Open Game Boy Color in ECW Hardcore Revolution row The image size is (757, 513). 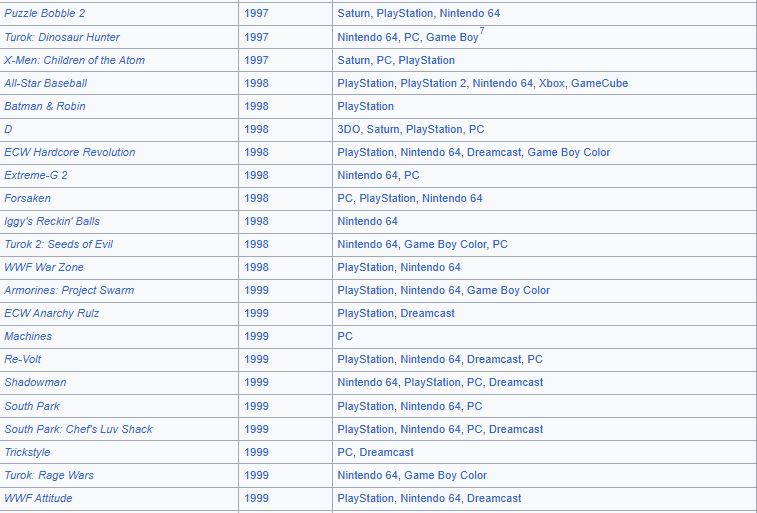point(569,153)
